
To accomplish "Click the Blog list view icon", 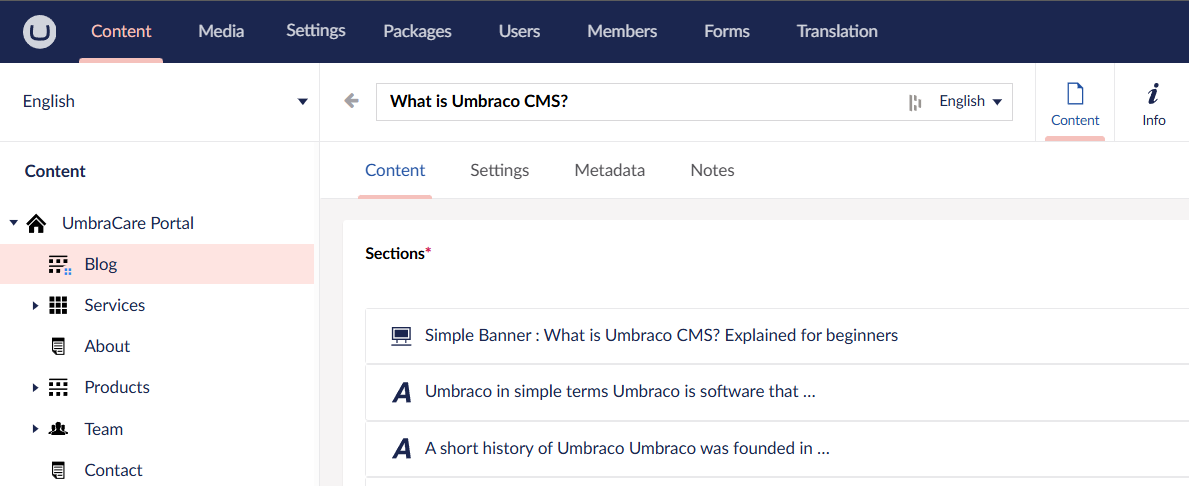I will click(x=59, y=265).
